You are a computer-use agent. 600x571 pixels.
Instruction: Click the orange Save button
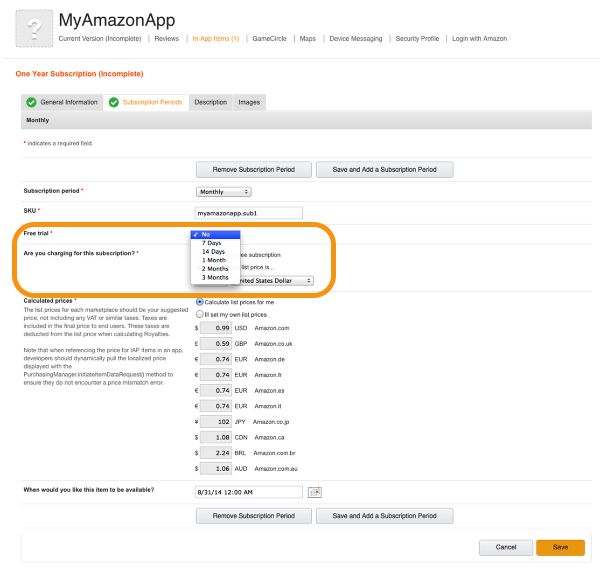[x=561, y=547]
